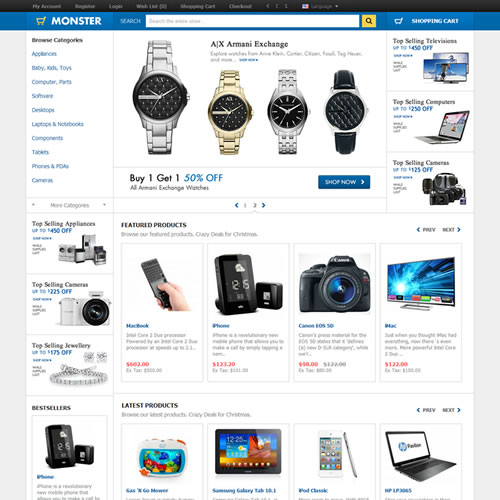Open Checkout in top menu
500x500 pixels.
tap(240, 6)
